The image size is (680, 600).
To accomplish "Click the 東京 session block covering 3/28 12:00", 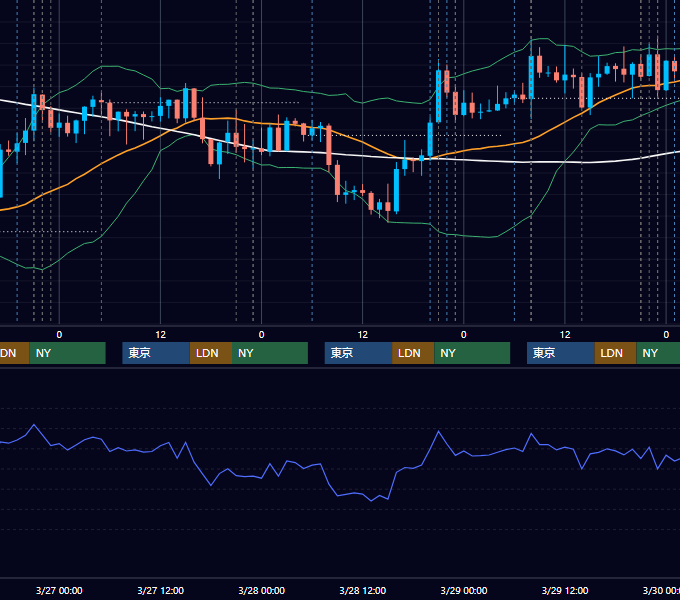I will [359, 353].
